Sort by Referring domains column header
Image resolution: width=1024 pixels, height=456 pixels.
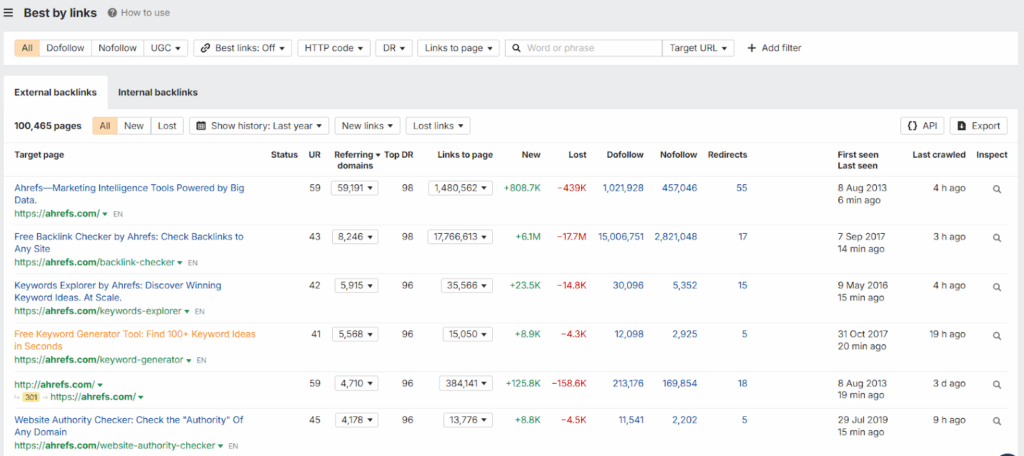coord(358,160)
